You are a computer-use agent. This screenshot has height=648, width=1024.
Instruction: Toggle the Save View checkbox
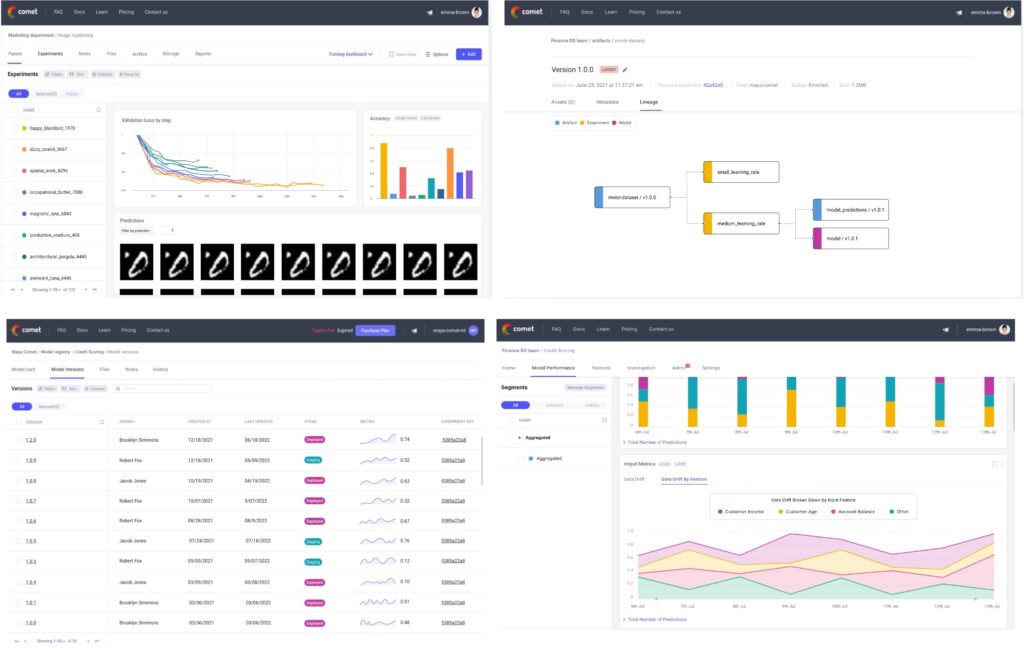coord(391,54)
